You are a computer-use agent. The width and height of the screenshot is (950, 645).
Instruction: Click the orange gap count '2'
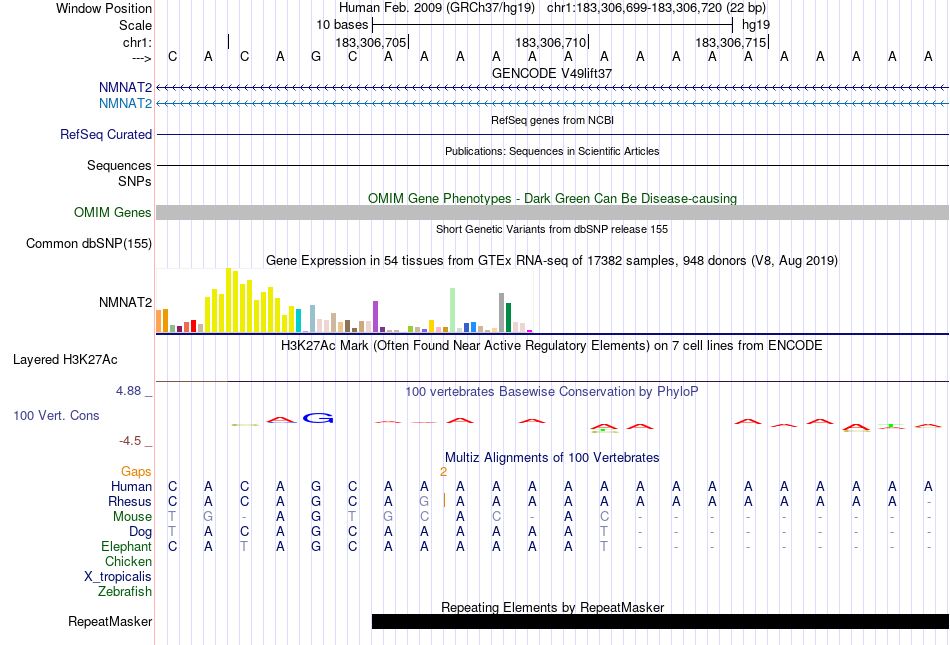tap(443, 472)
